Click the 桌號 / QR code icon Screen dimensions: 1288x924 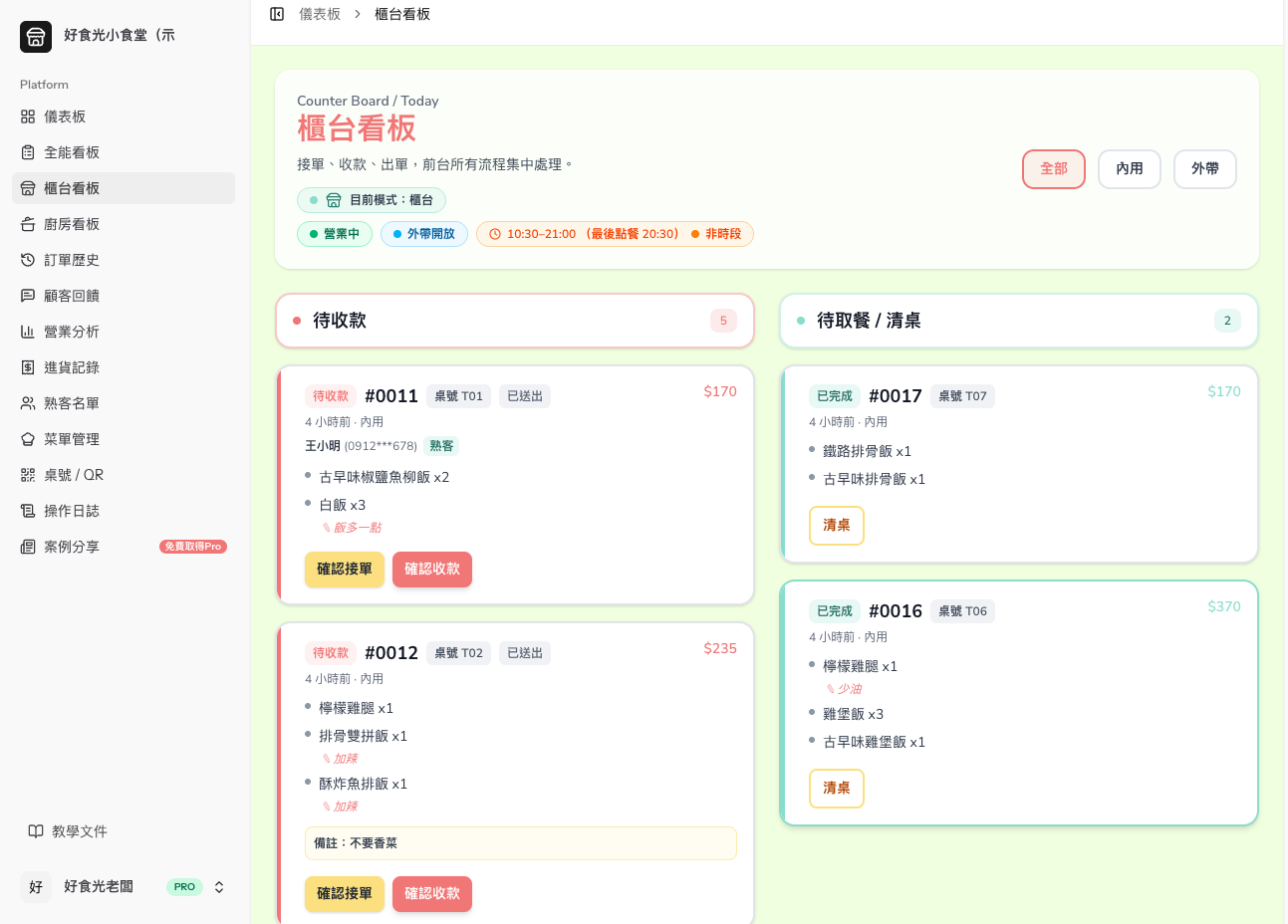coord(28,475)
